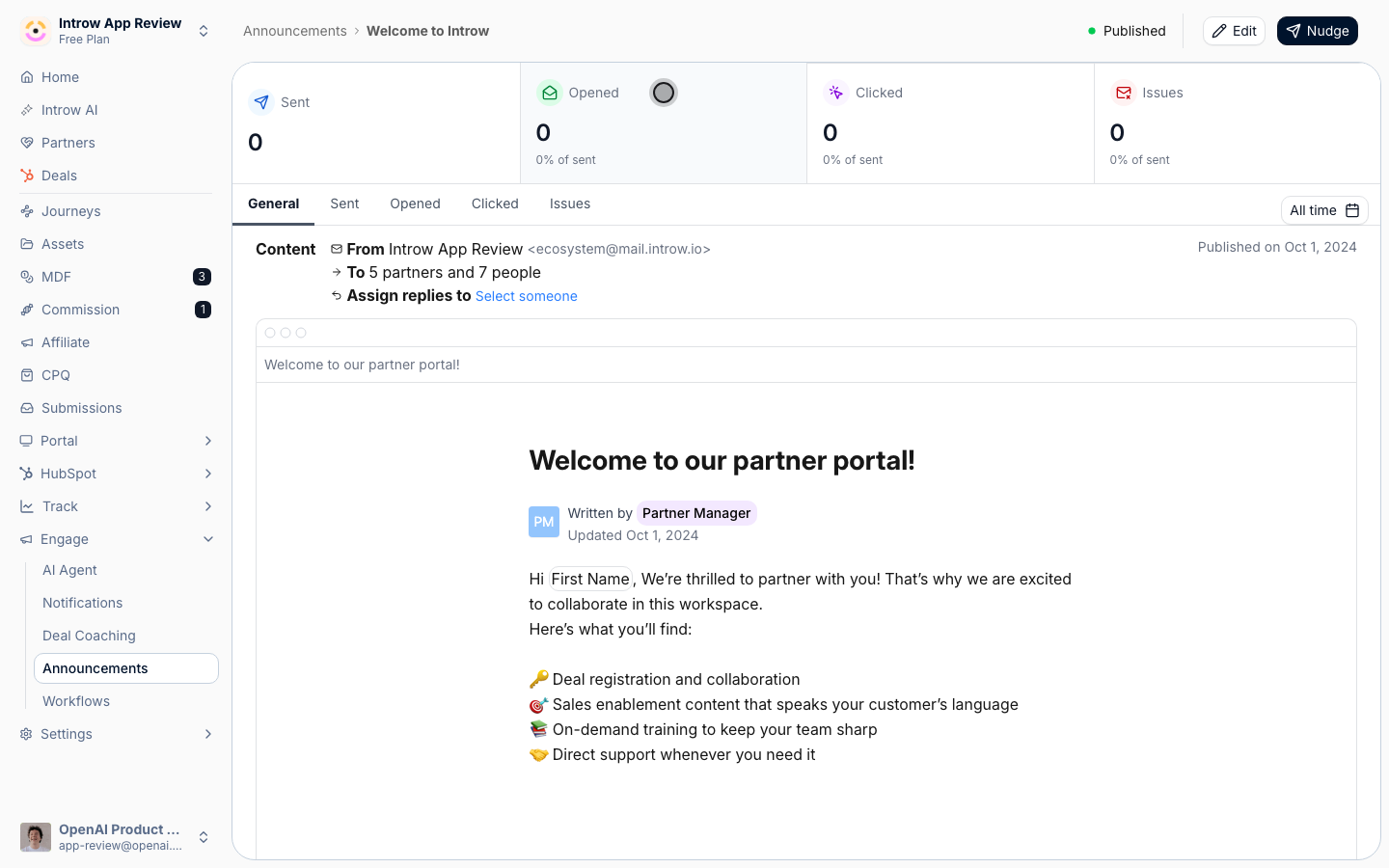This screenshot has height=868, width=1389.
Task: Click the Clicked cursor icon
Action: click(x=835, y=93)
